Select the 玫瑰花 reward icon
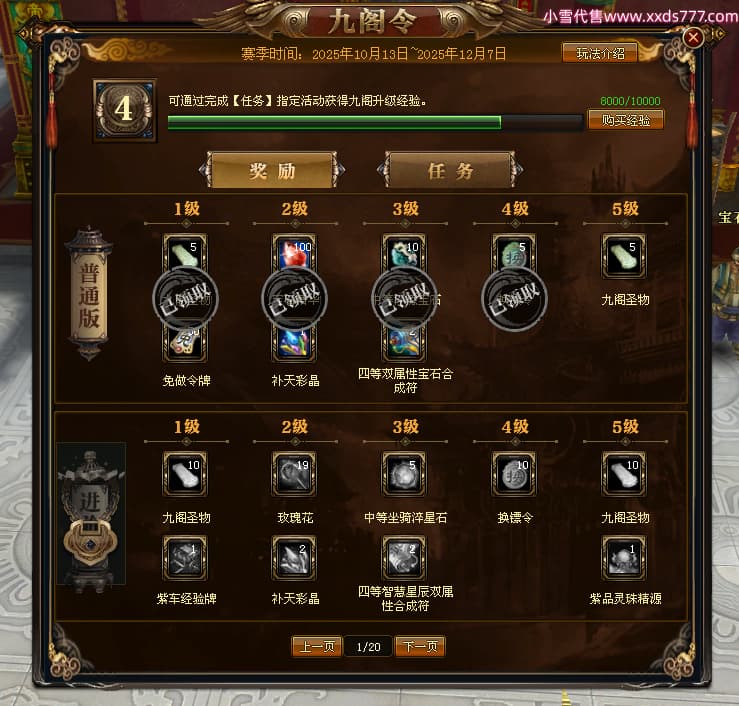The height and width of the screenshot is (706, 739). pos(294,474)
